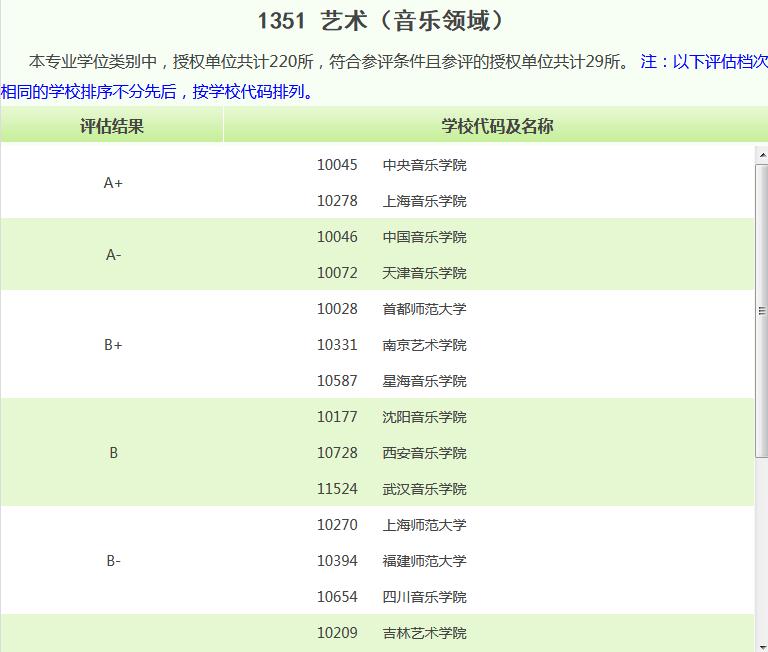The width and height of the screenshot is (768, 652).
Task: Click the B+ grade cell
Action: [113, 345]
